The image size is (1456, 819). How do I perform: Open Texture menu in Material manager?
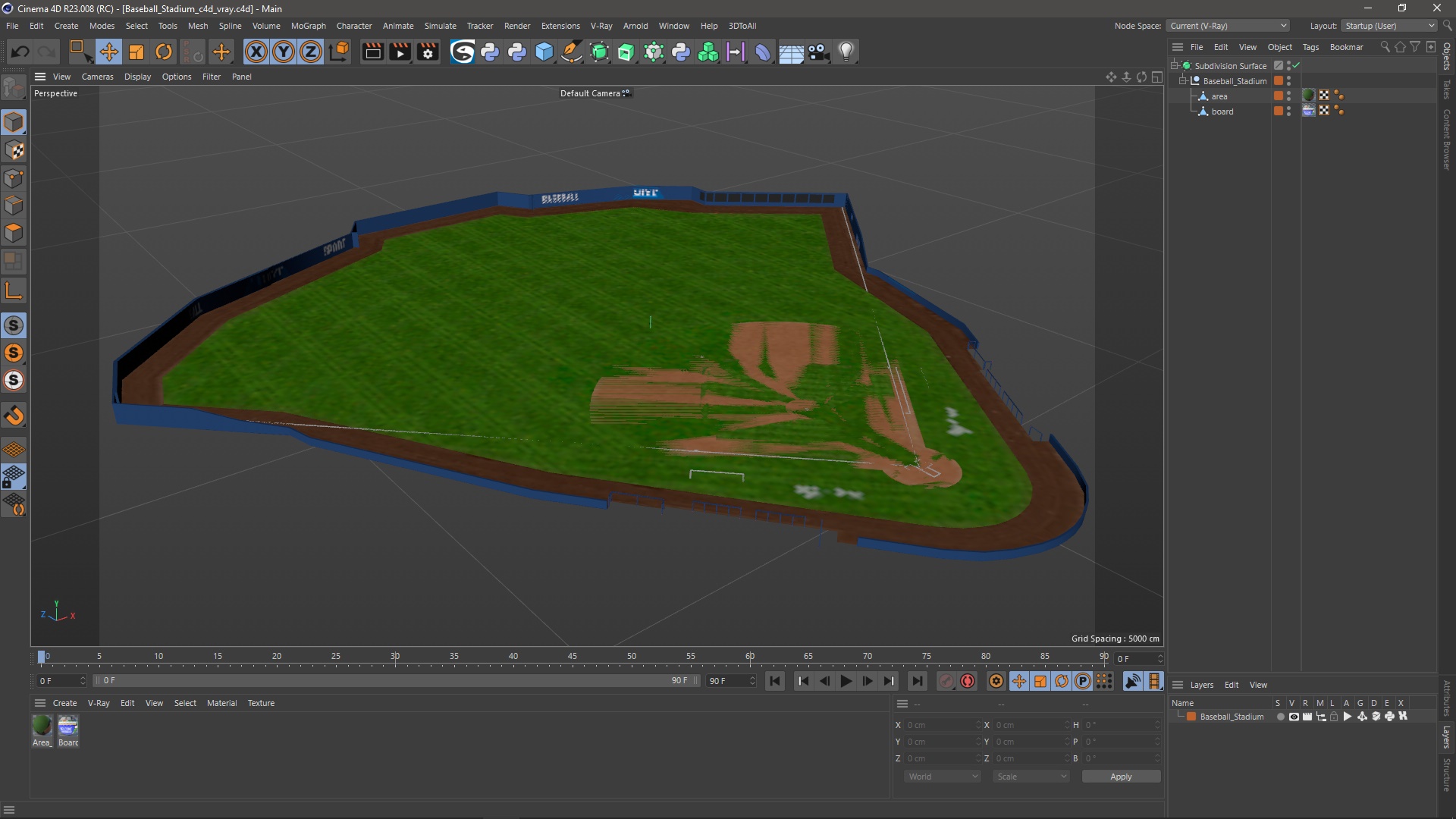(x=261, y=703)
